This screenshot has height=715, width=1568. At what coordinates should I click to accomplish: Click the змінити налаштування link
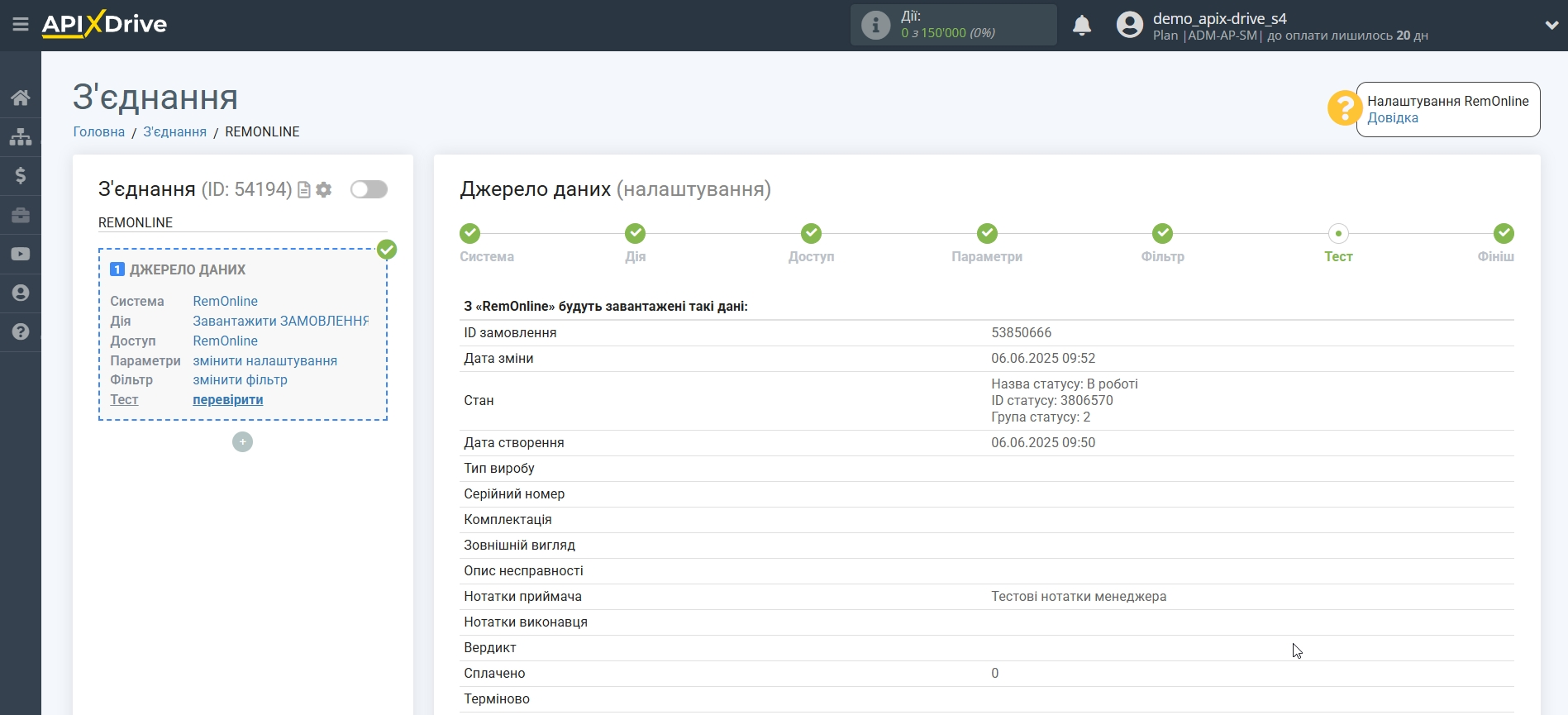point(265,360)
